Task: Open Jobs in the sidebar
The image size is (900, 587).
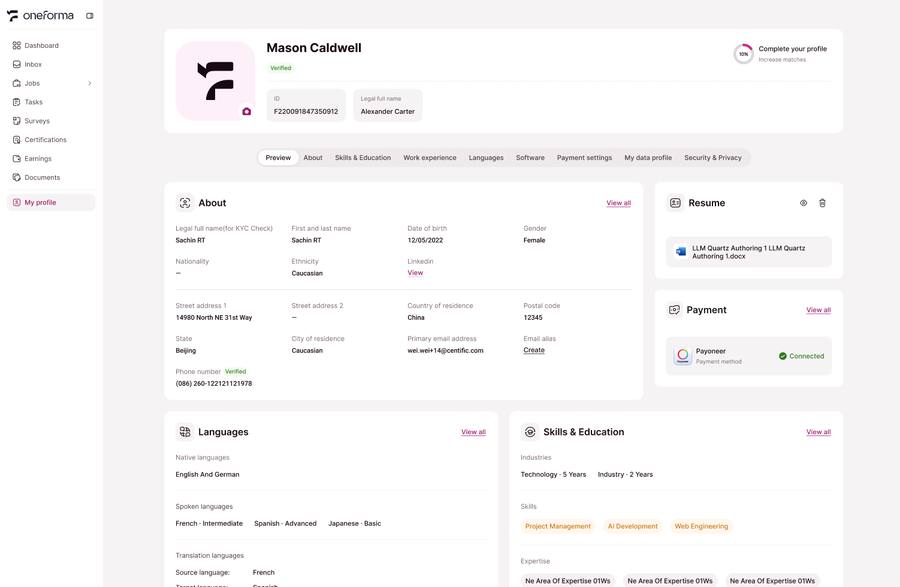Action: (x=51, y=83)
